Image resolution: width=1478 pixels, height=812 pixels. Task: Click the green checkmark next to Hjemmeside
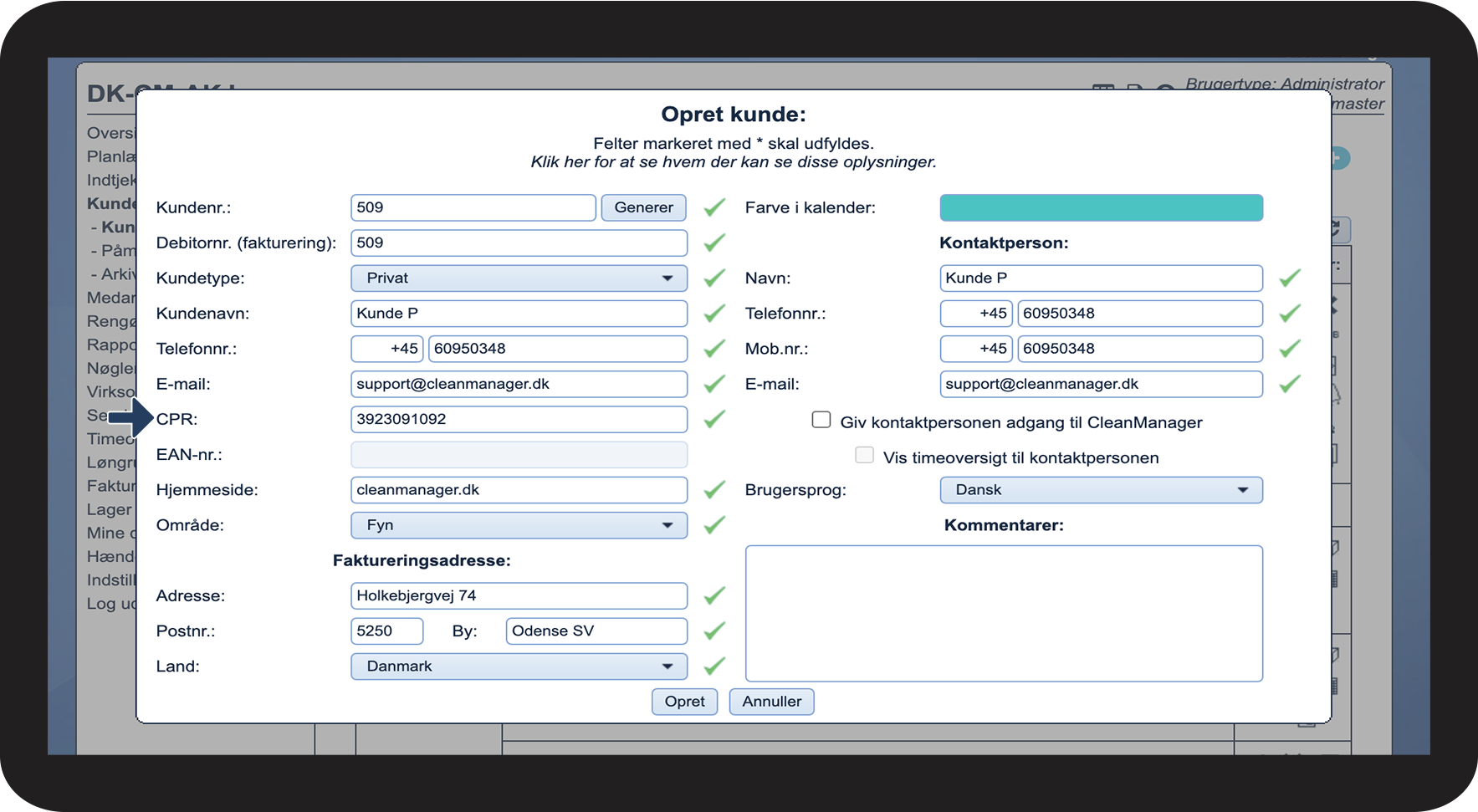pos(713,490)
